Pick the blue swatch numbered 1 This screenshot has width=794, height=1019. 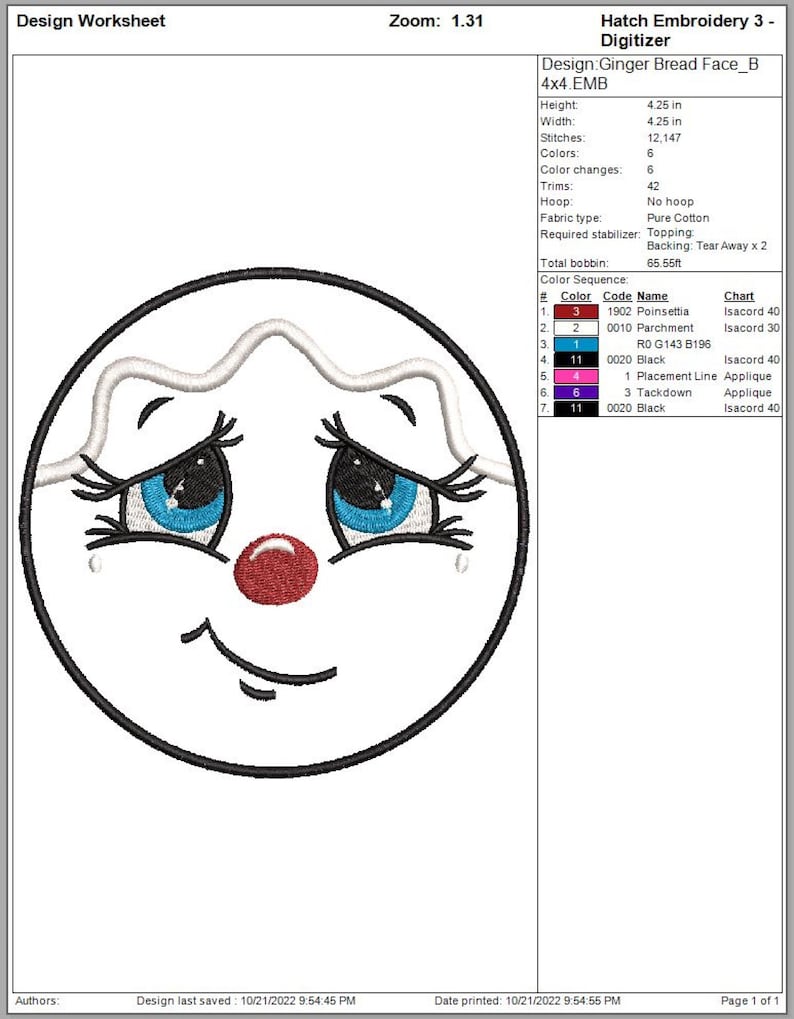click(576, 344)
